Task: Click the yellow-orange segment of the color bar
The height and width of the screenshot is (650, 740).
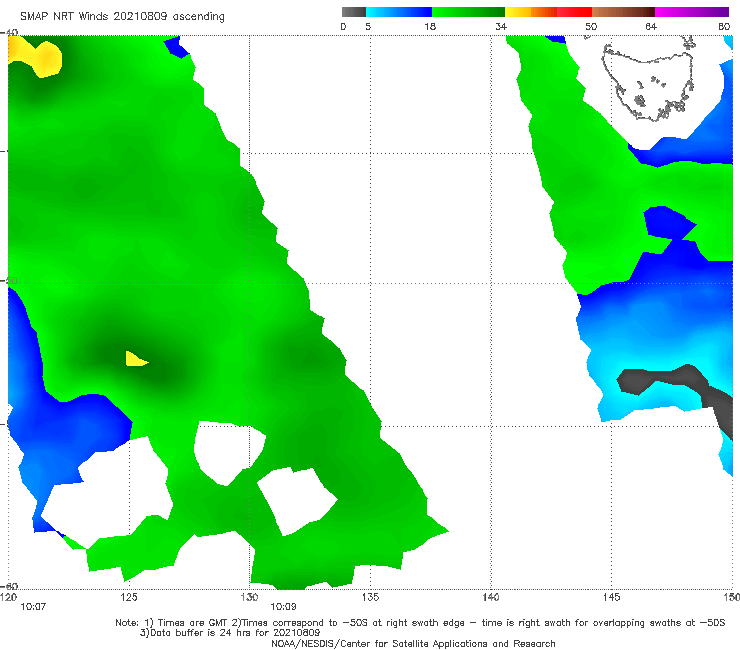Action: pyautogui.click(x=531, y=12)
